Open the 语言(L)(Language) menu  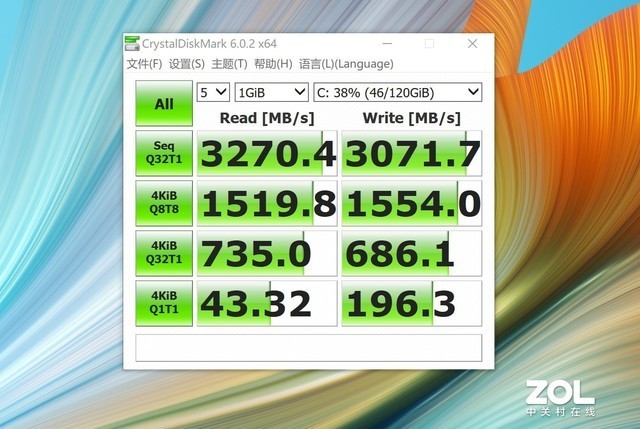346,64
